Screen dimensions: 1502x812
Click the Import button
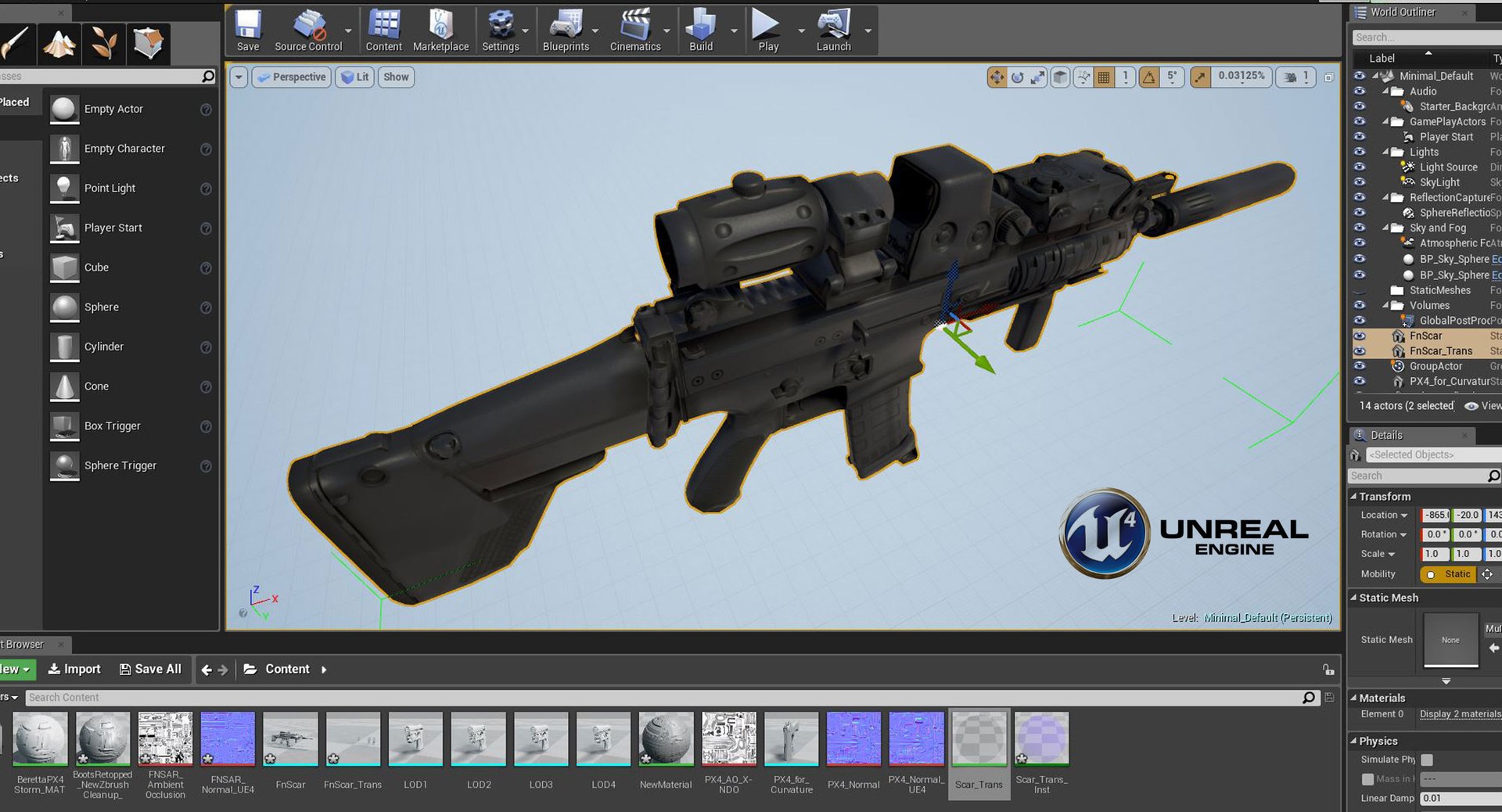[x=74, y=669]
